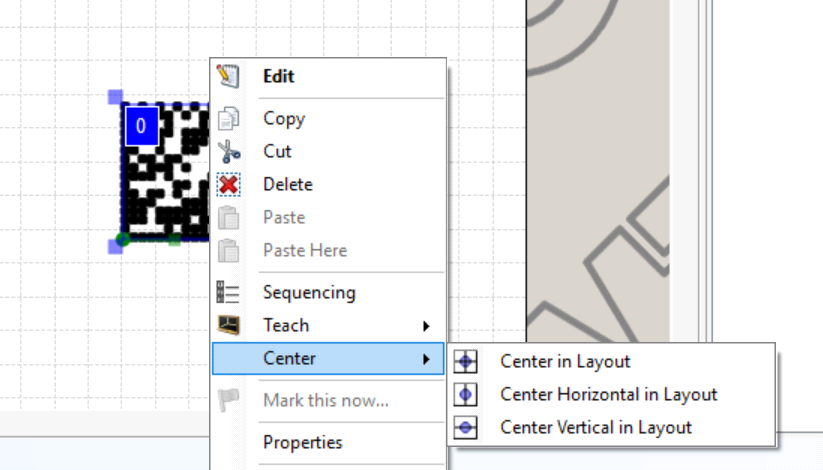Click the red Delete X icon
This screenshot has width=823, height=470.
pyautogui.click(x=228, y=184)
